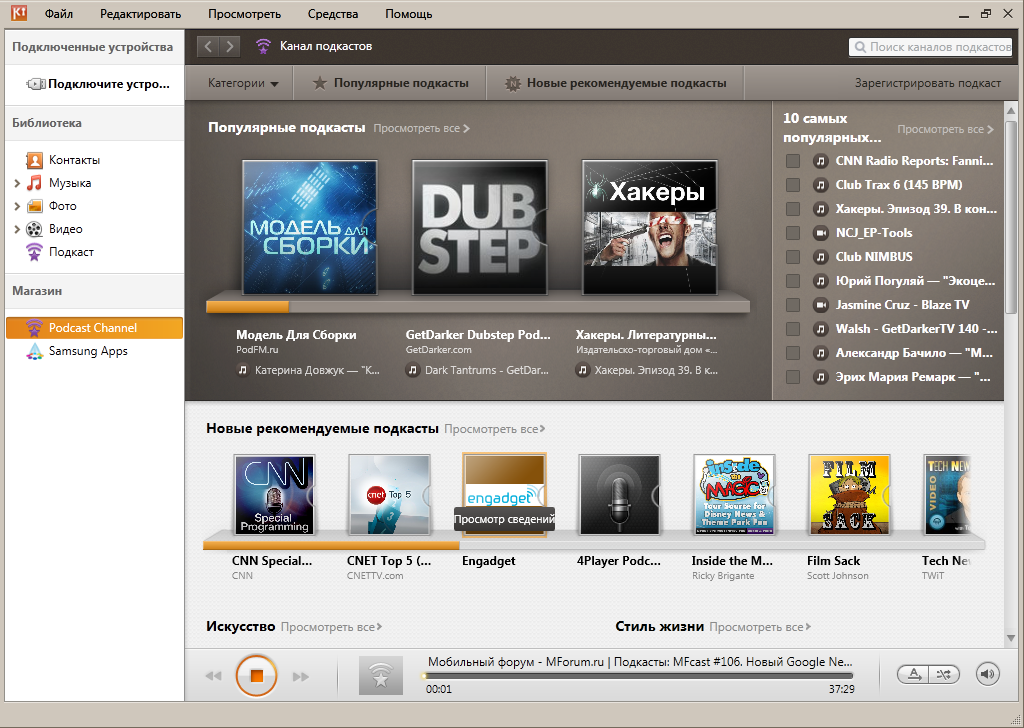Check the box for Юрий Погуляй
This screenshot has height=728, width=1024.
click(x=793, y=281)
